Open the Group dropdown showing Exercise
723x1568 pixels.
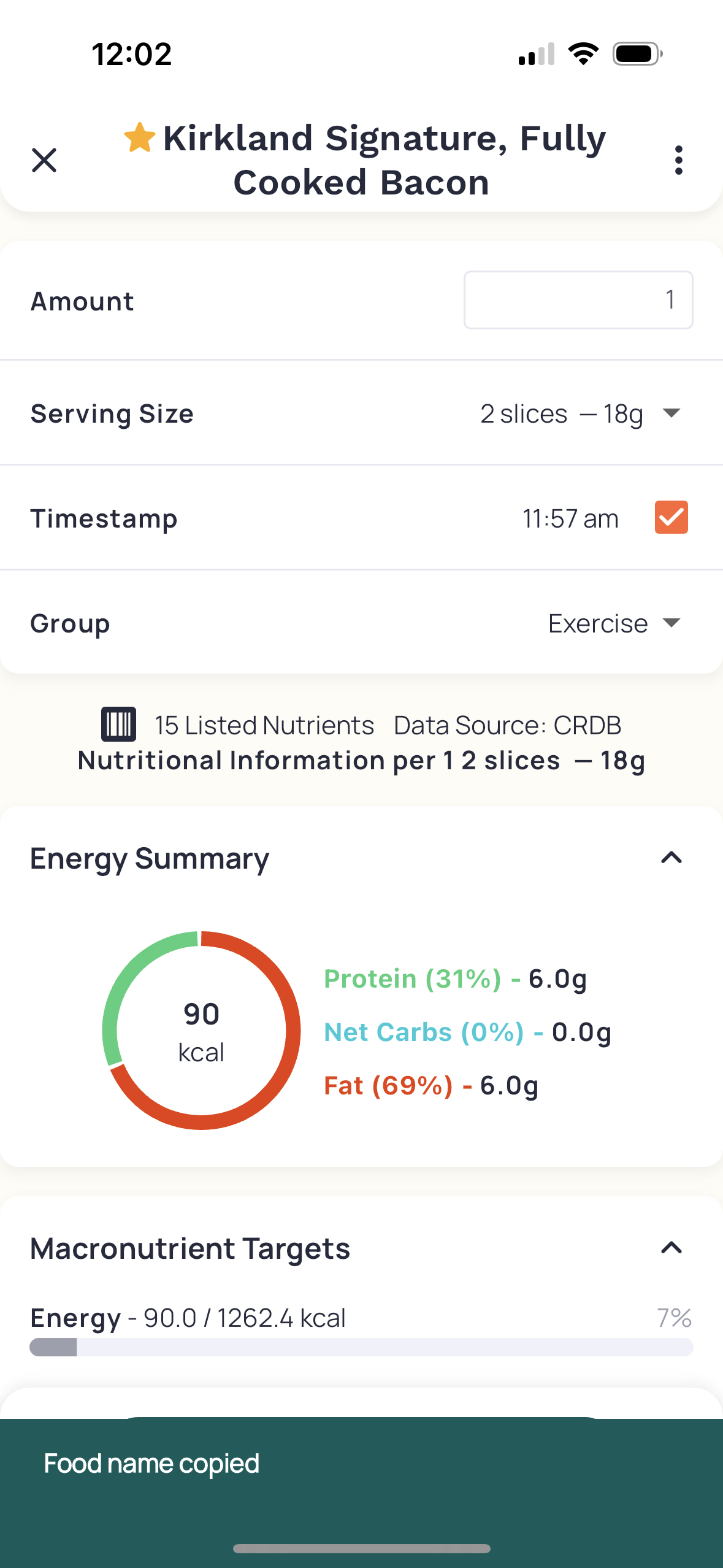(614, 623)
